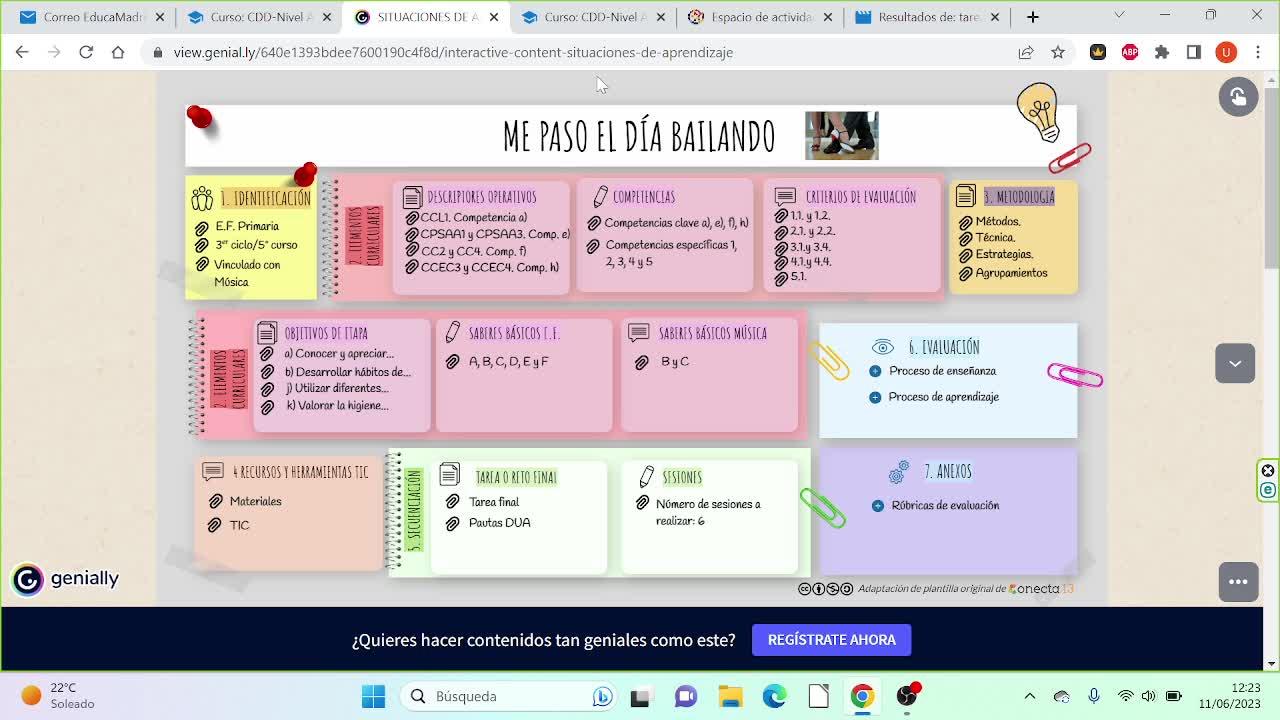This screenshot has width=1280, height=720.
Task: Open a new browser tab
Action: (1033, 17)
